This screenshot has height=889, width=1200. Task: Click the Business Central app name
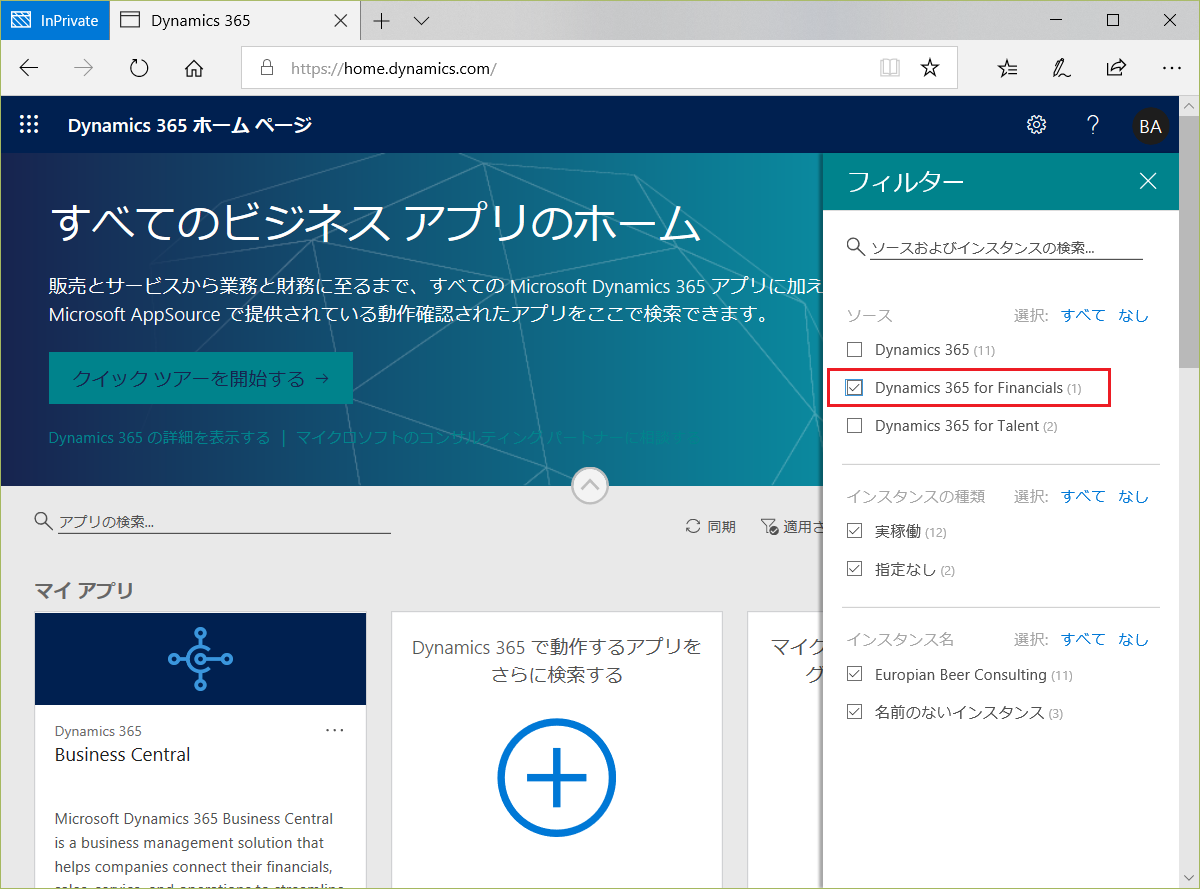click(122, 755)
